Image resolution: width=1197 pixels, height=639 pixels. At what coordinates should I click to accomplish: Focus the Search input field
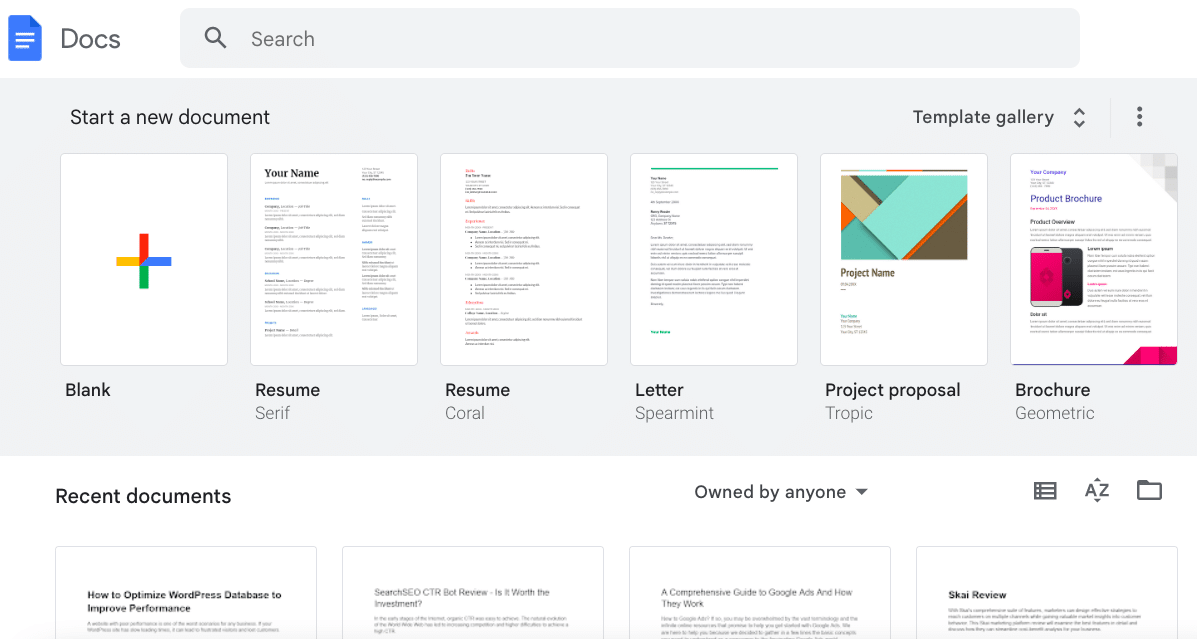pos(630,38)
